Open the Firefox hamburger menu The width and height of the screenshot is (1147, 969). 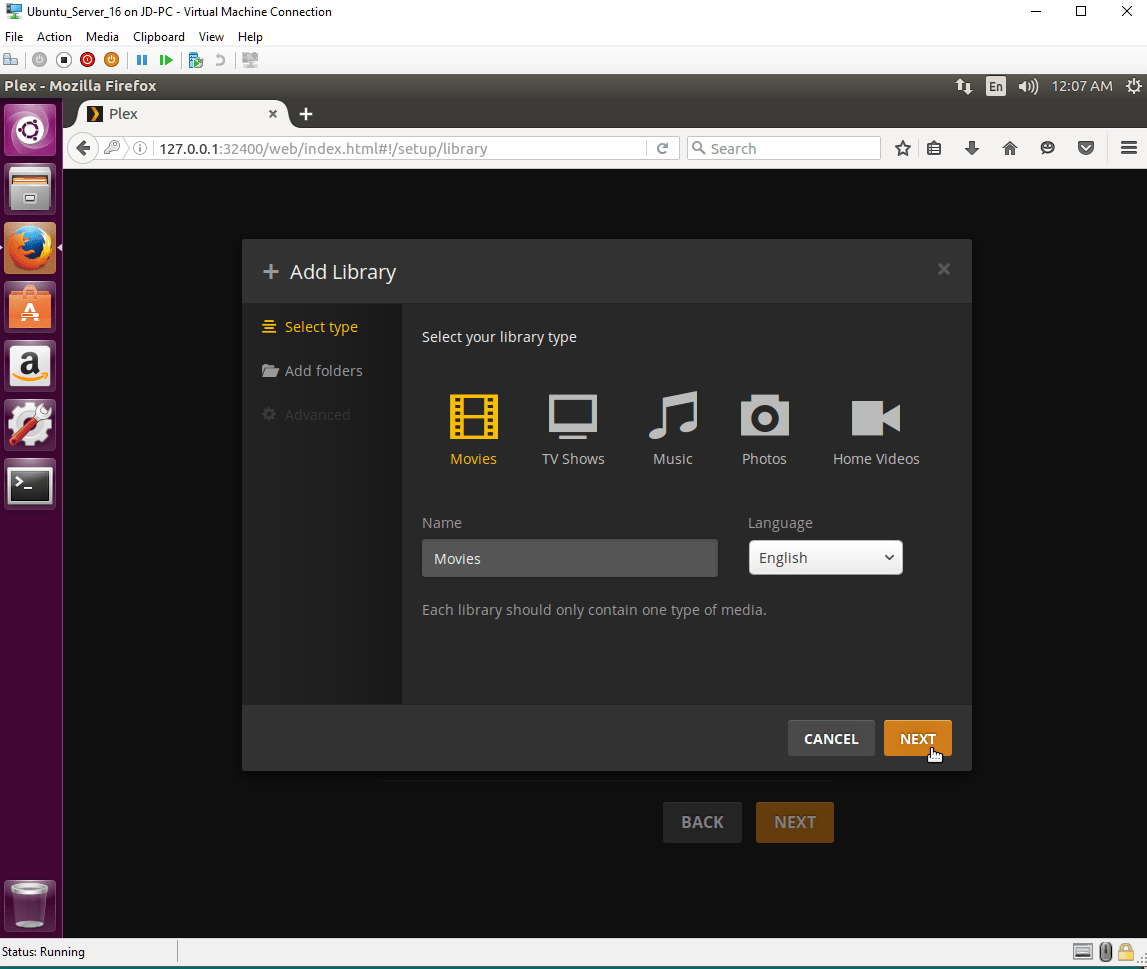click(x=1129, y=148)
